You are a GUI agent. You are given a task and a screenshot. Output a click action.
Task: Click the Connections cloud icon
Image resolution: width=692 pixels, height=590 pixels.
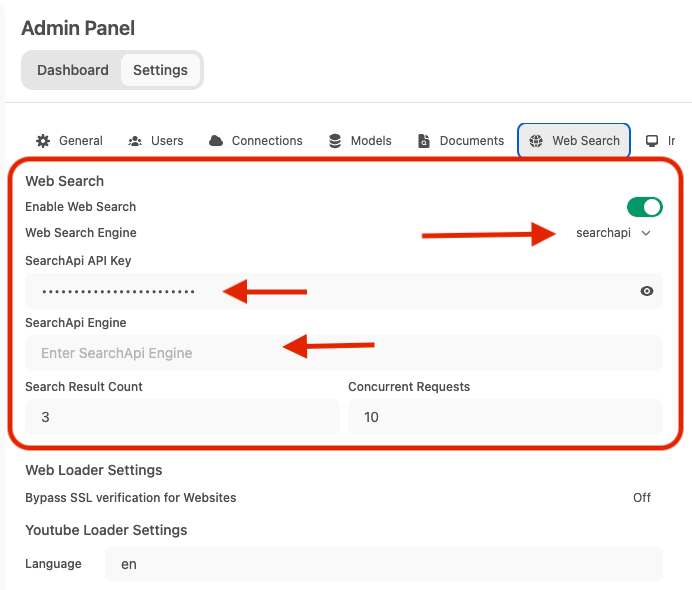tap(216, 141)
